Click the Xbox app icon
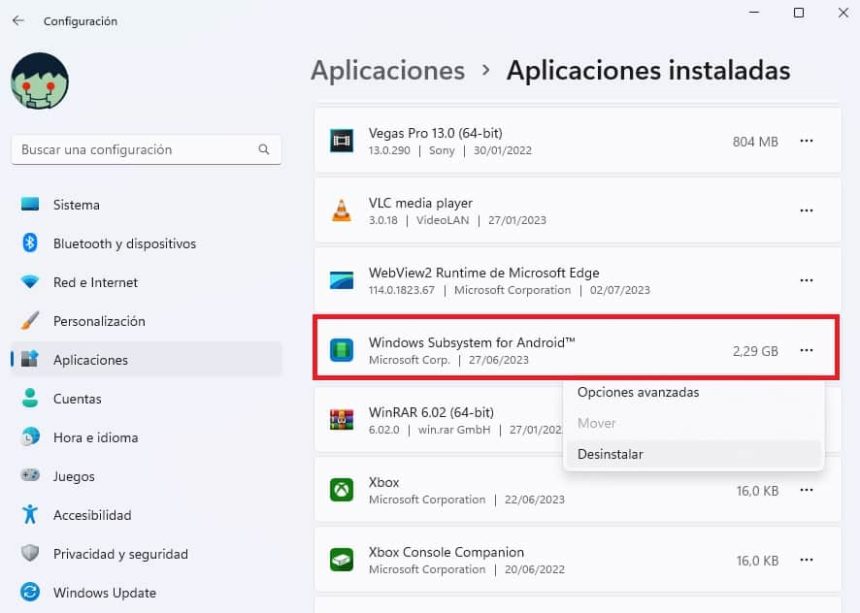Image resolution: width=860 pixels, height=613 pixels. [341, 490]
